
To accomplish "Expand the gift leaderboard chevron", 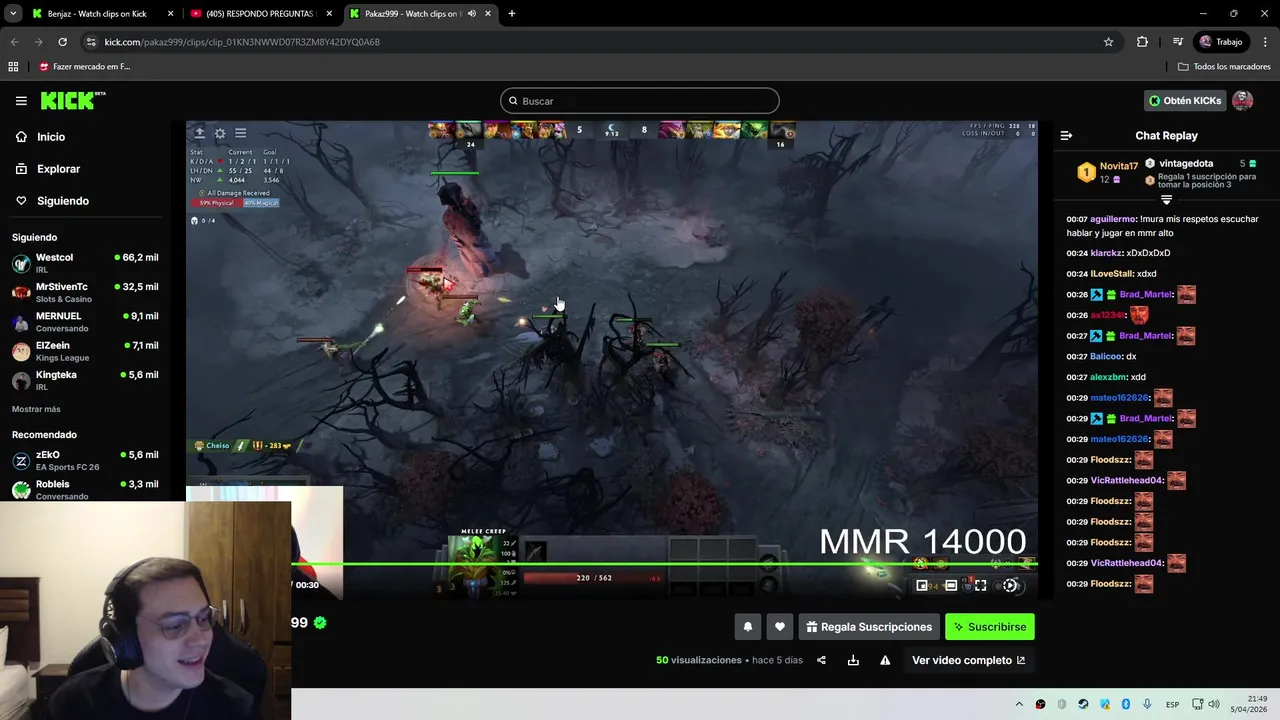I will (1166, 200).
